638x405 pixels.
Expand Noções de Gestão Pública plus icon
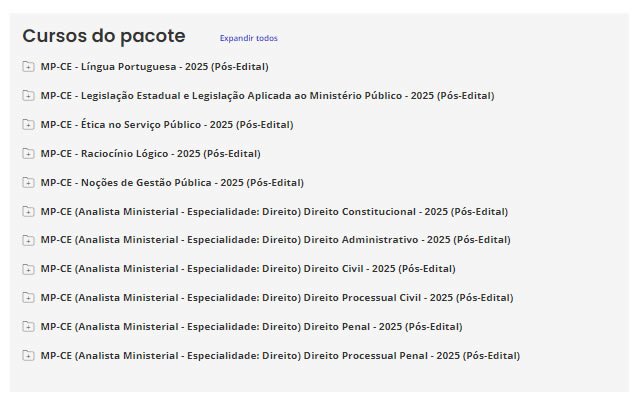28,183
